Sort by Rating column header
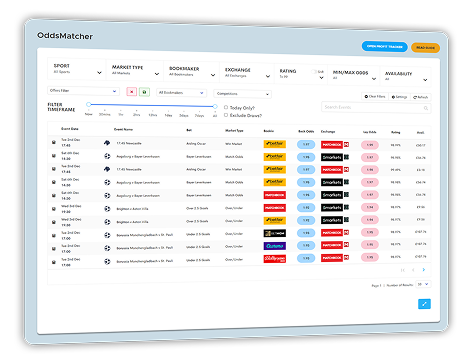The height and width of the screenshot is (364, 471). [395, 132]
